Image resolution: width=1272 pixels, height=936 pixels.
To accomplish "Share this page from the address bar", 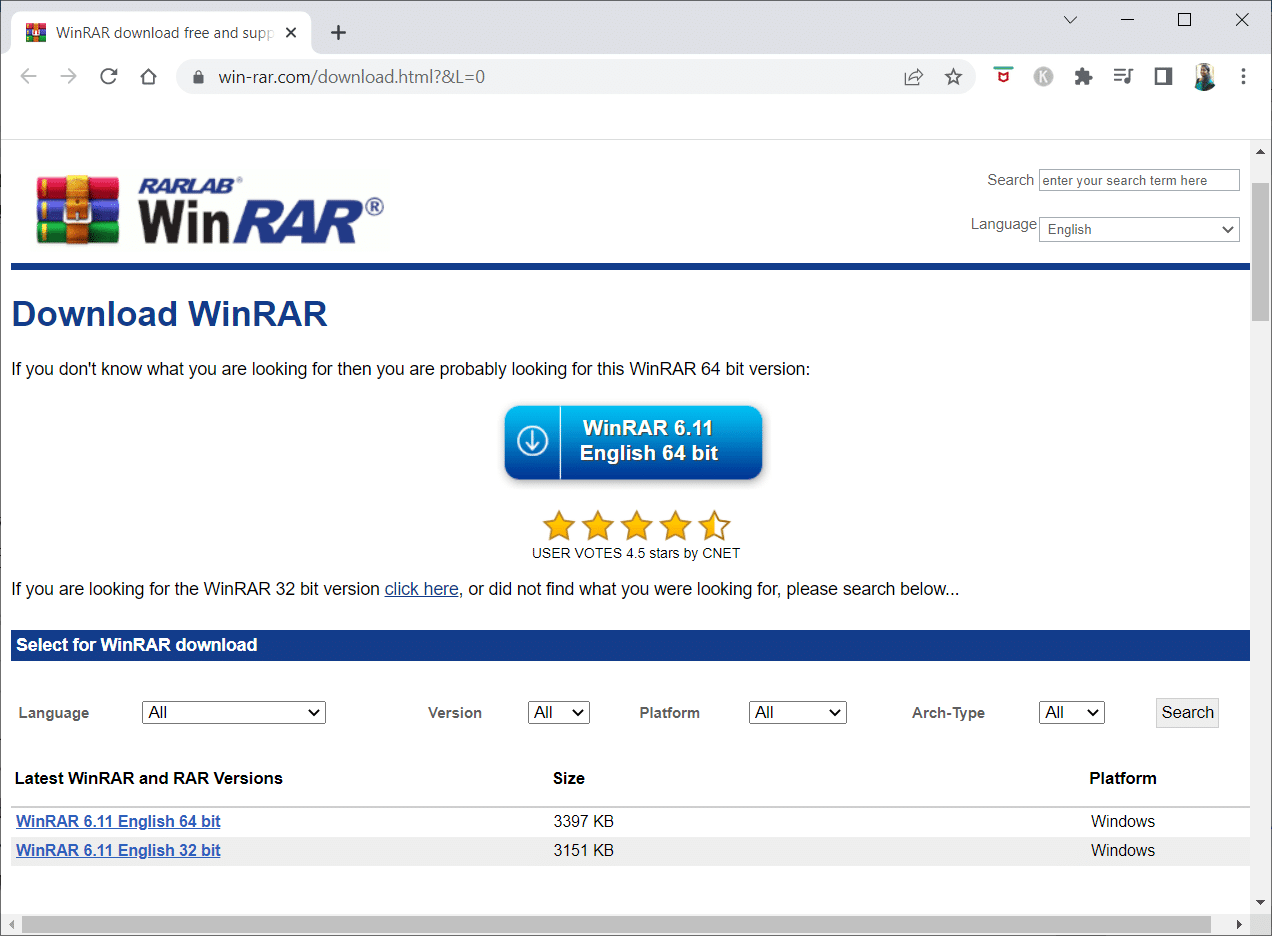I will click(913, 77).
